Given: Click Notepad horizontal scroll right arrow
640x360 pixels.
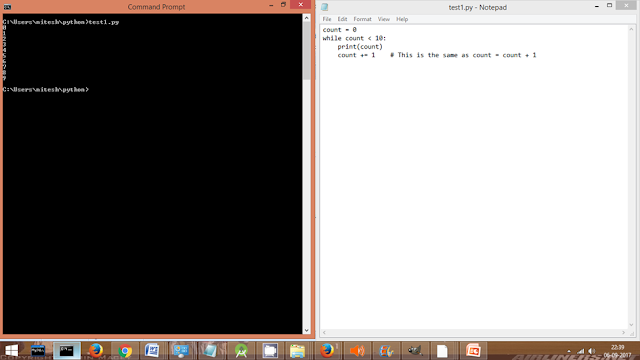Looking at the screenshot, I should click(x=624, y=333).
